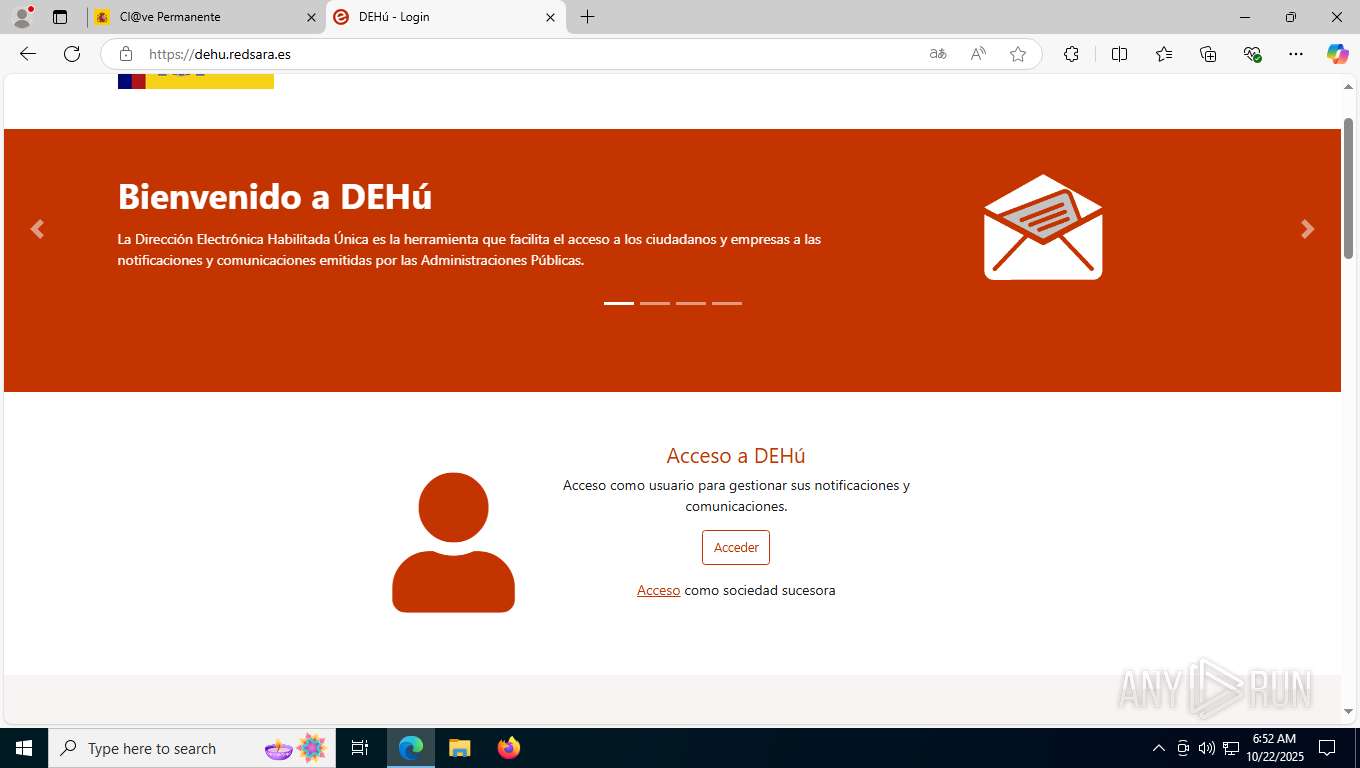This screenshot has width=1360, height=768.
Task: Activate the Read aloud icon
Action: click(978, 54)
